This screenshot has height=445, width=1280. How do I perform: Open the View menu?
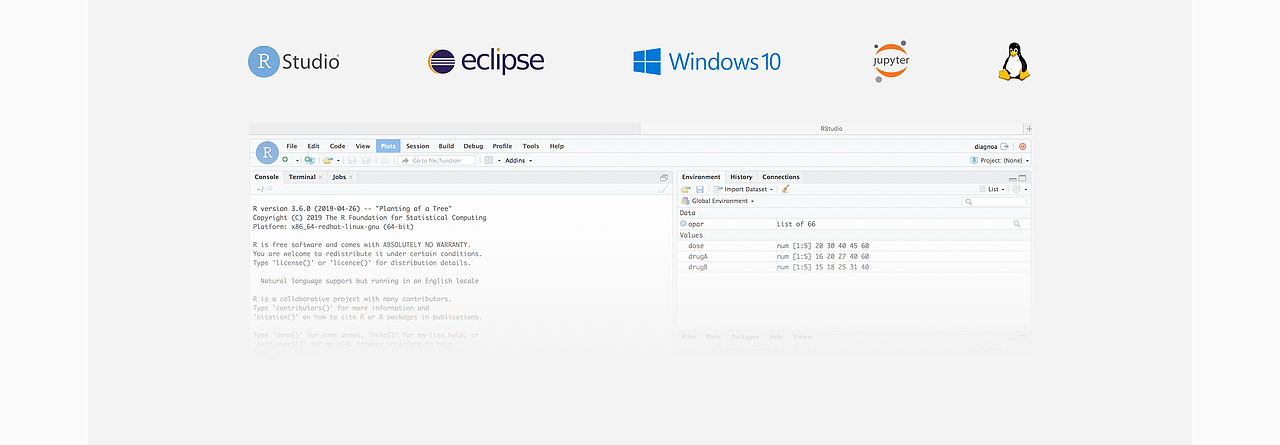coord(363,146)
